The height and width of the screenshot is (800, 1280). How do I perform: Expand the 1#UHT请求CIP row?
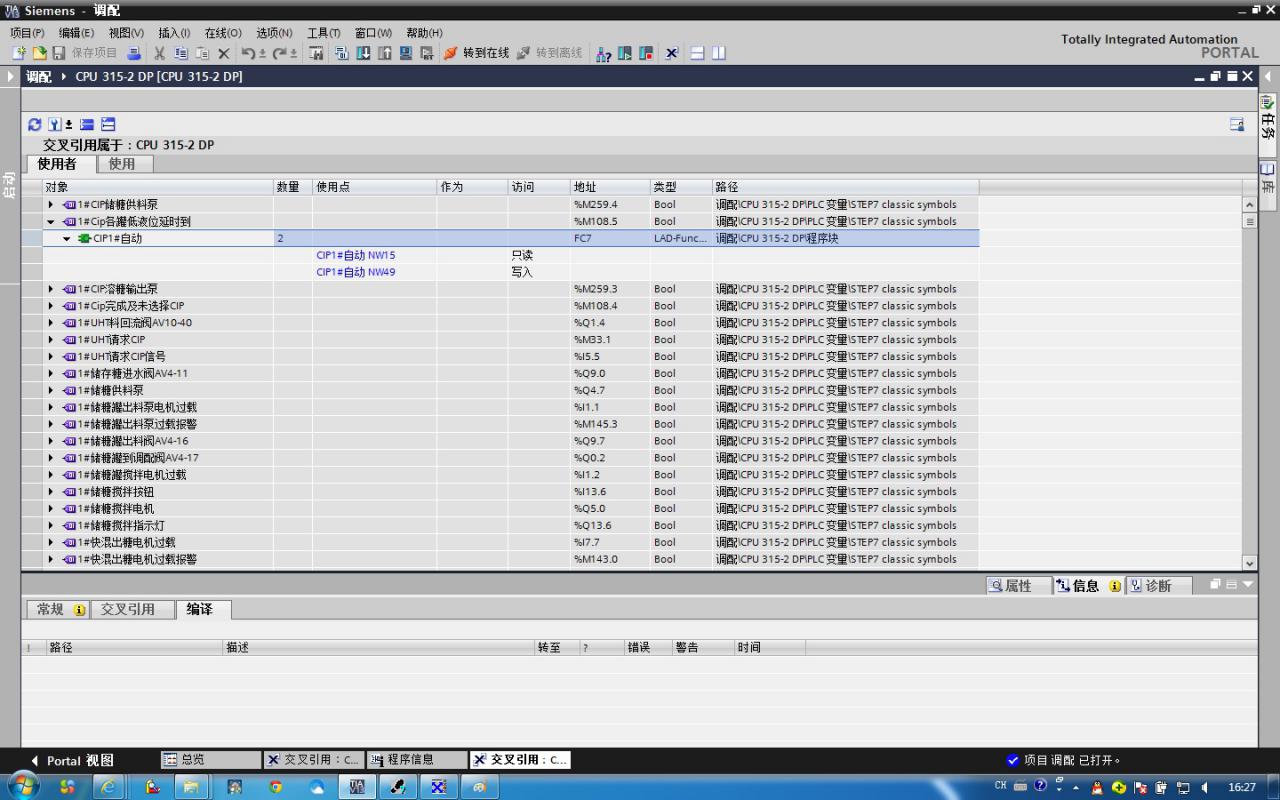(x=51, y=340)
